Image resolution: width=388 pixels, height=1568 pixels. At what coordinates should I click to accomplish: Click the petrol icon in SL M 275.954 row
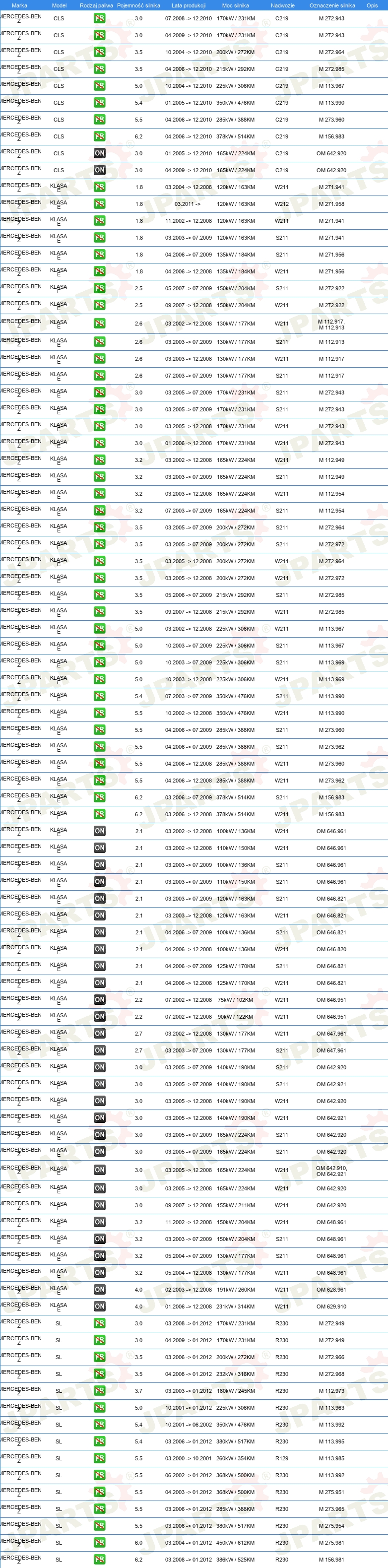coord(99,1527)
